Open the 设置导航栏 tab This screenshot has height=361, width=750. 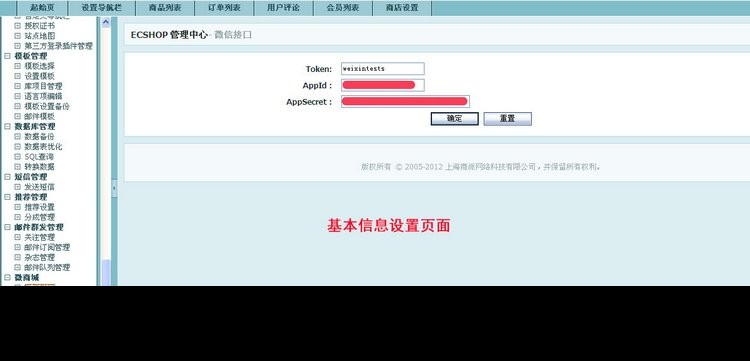tap(102, 8)
